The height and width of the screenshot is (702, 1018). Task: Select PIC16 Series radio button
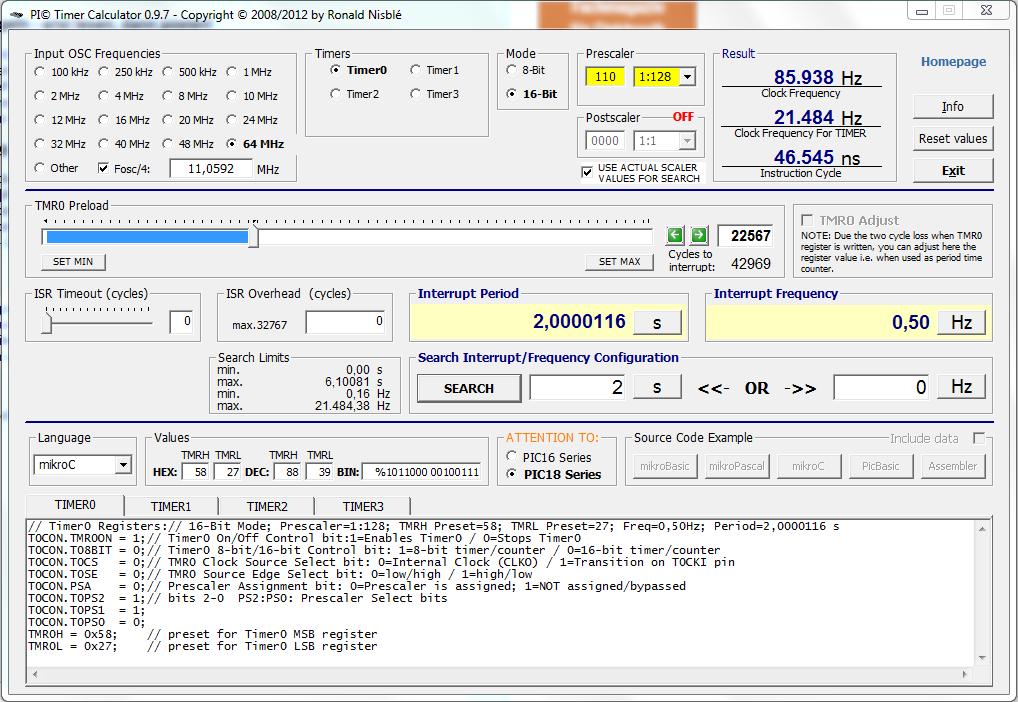(x=512, y=457)
